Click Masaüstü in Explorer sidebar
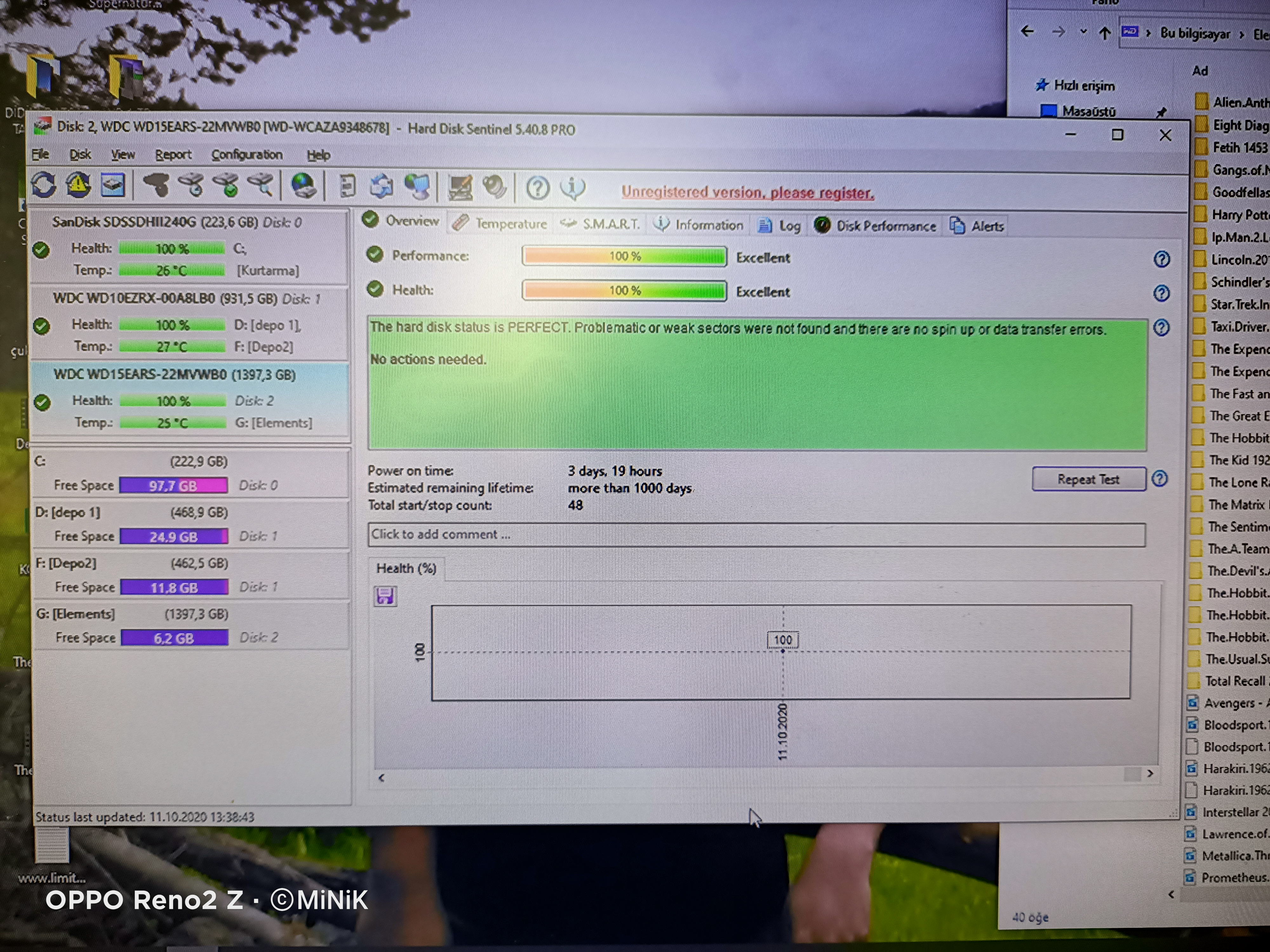The width and height of the screenshot is (1270, 952). point(1088,111)
